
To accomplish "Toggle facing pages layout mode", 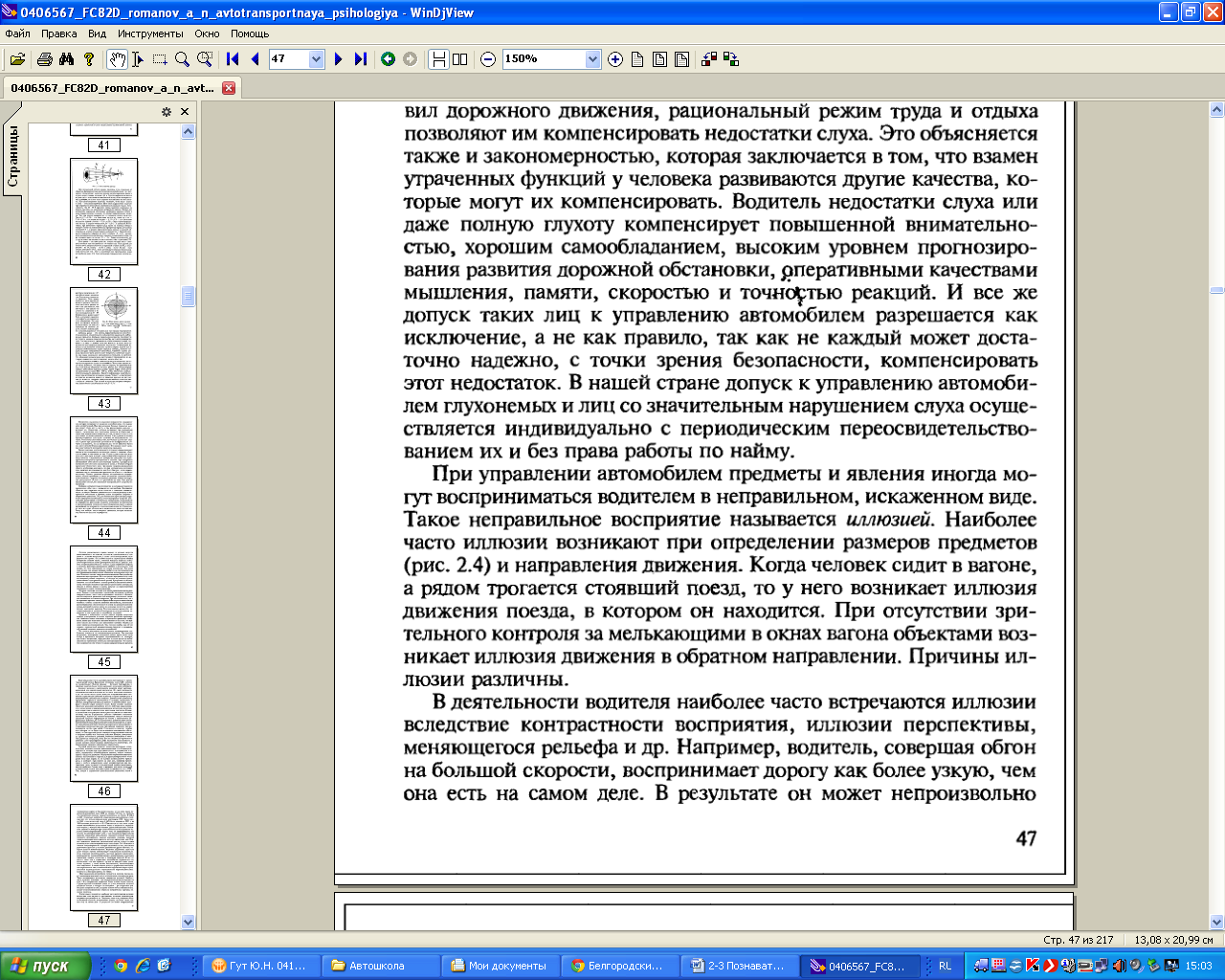I will [460, 59].
